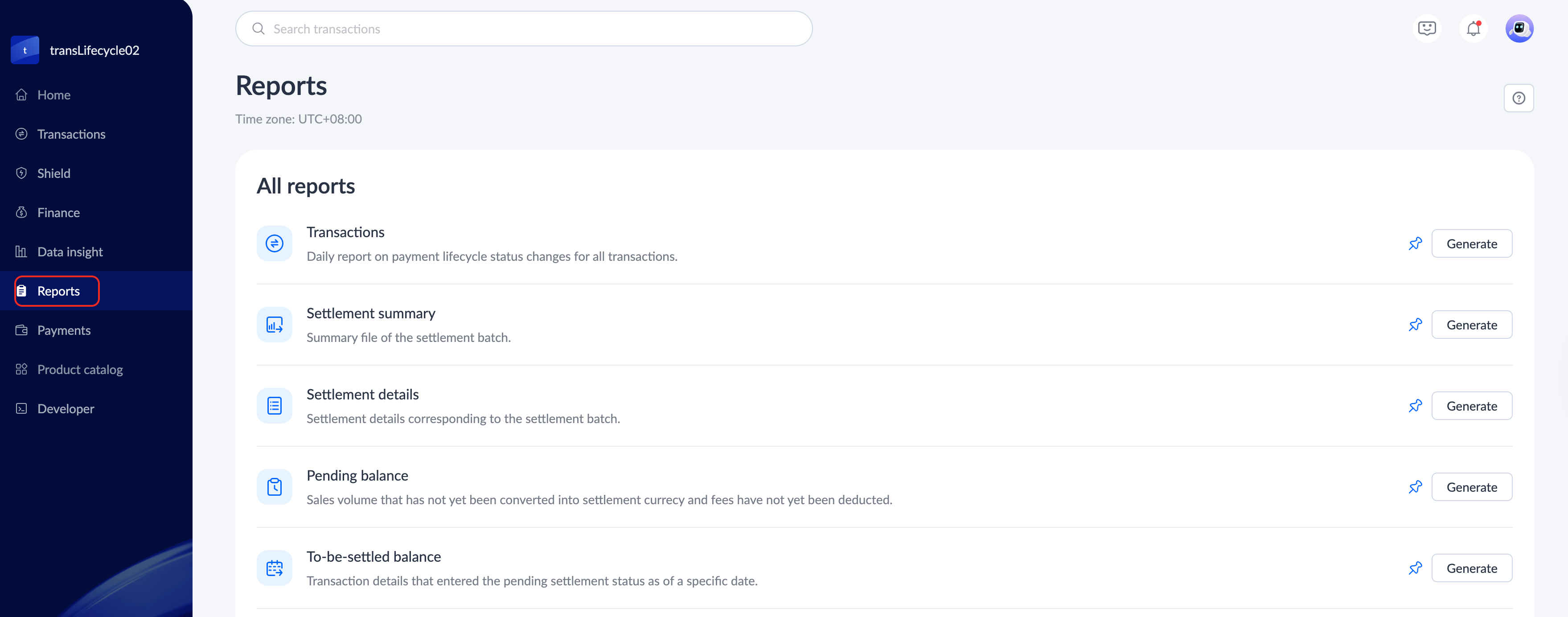The height and width of the screenshot is (617, 1568).
Task: Click the notification bell icon
Action: (x=1473, y=29)
